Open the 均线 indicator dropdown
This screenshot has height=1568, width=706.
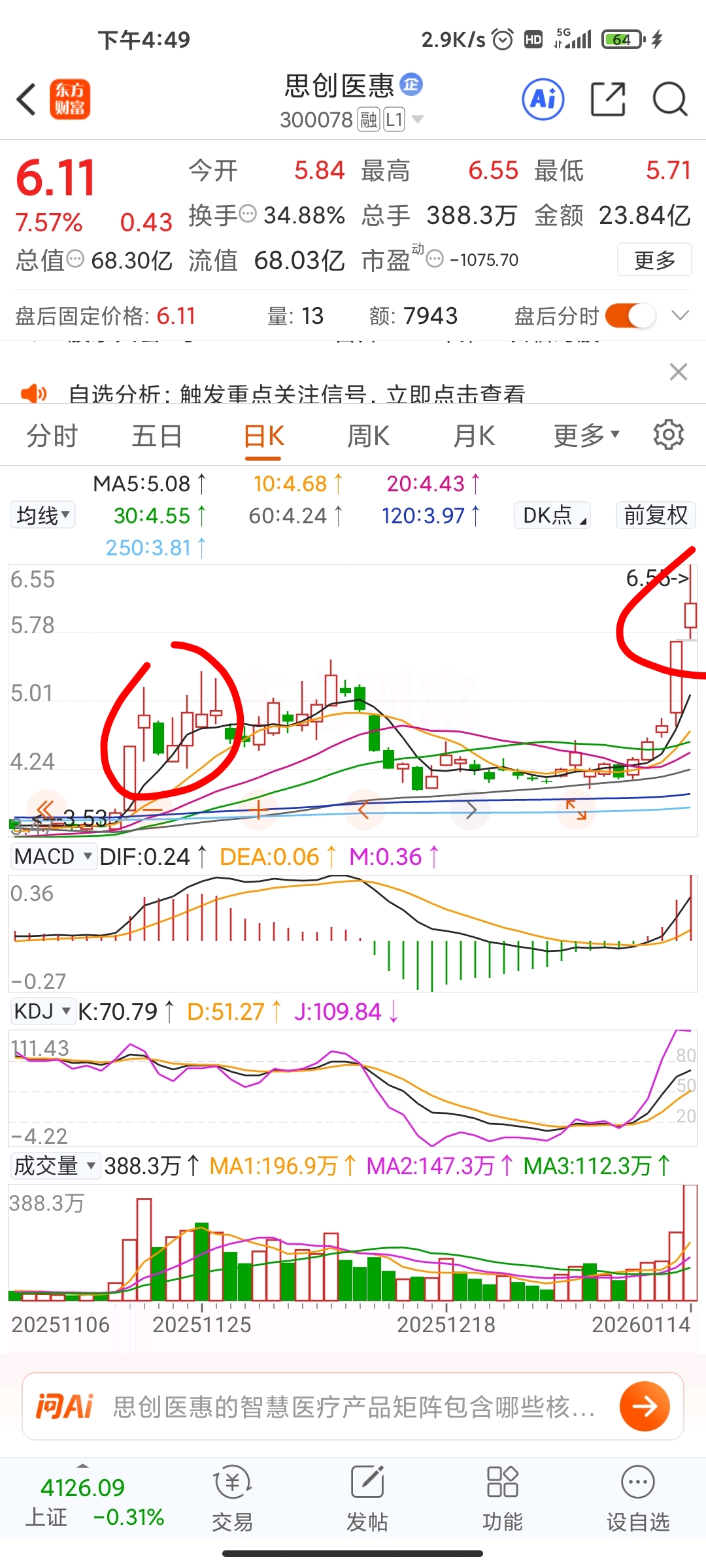[x=42, y=515]
